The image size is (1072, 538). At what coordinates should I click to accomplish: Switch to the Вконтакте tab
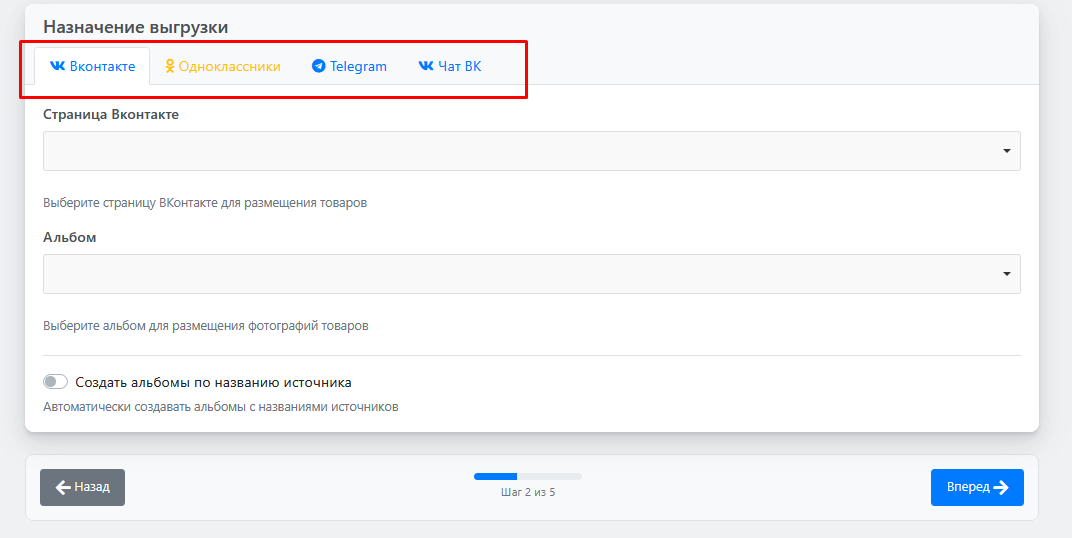point(92,66)
